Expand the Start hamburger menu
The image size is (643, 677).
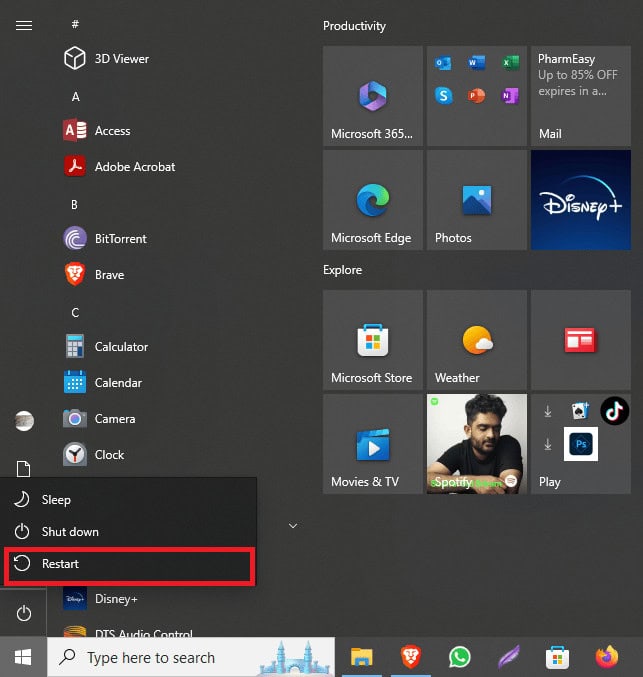(x=24, y=25)
